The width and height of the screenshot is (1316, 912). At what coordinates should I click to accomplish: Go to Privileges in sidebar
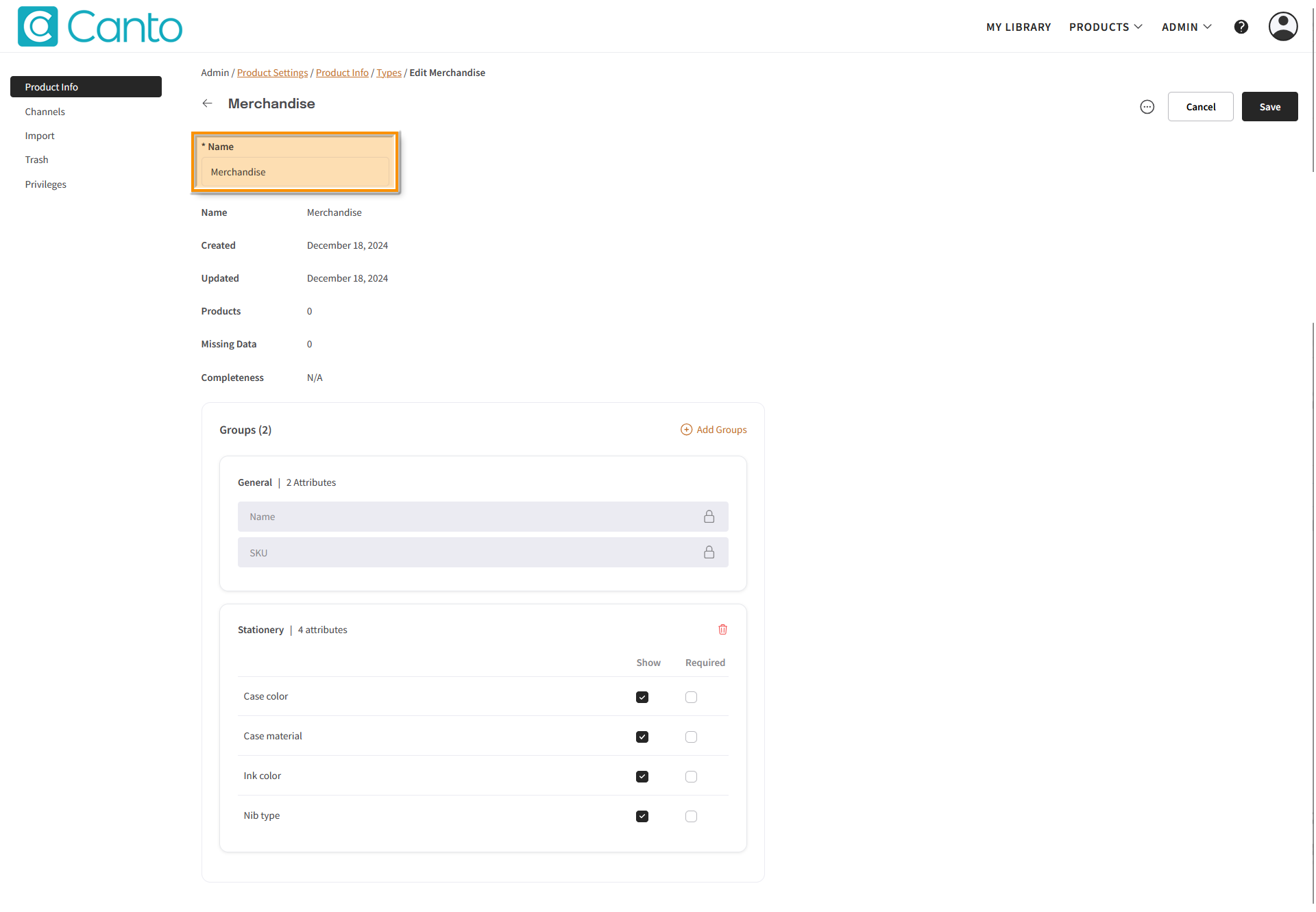[45, 184]
